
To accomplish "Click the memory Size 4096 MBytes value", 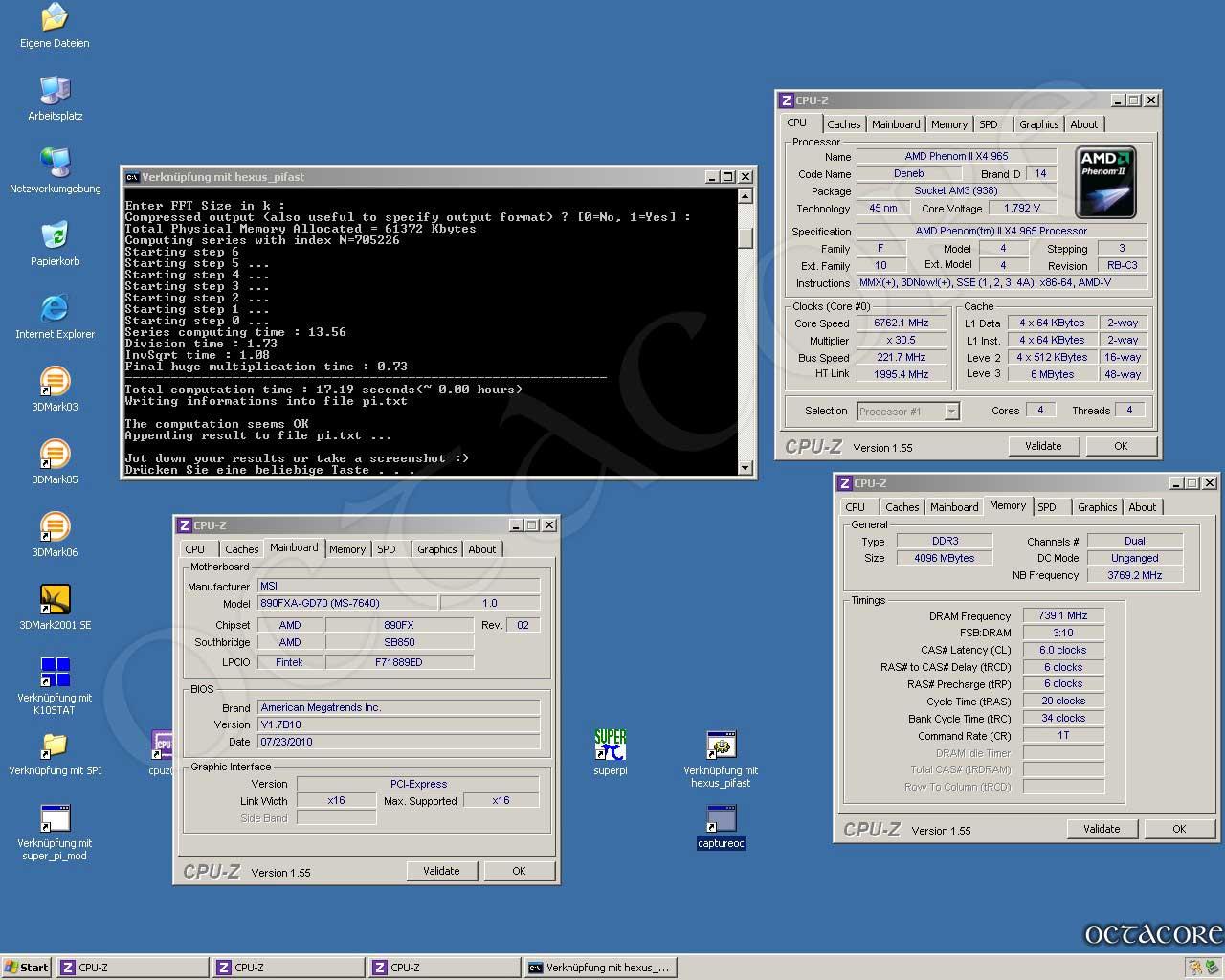I will click(x=945, y=559).
